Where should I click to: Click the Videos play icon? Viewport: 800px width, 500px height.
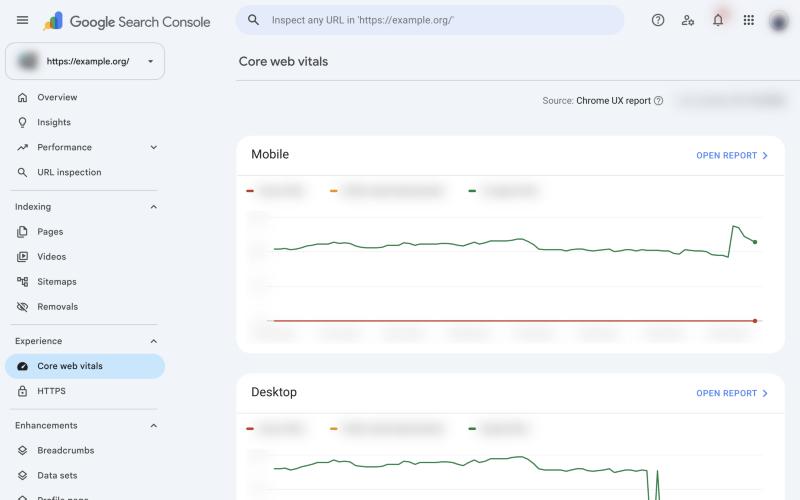(22, 257)
